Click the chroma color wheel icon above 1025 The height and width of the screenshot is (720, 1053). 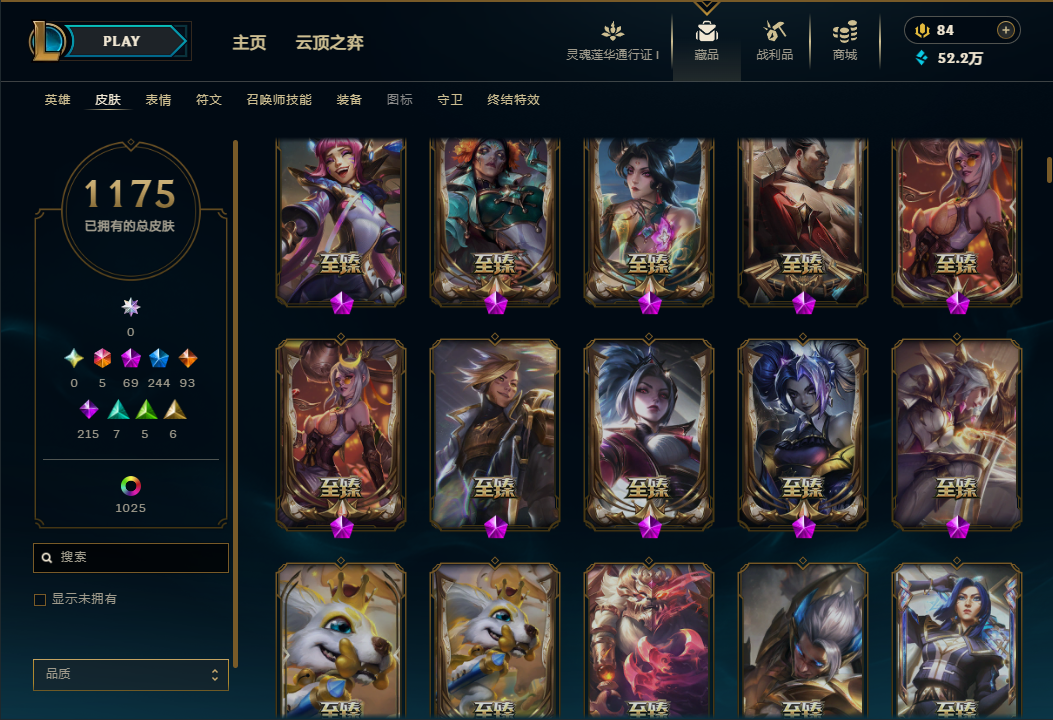coord(130,486)
